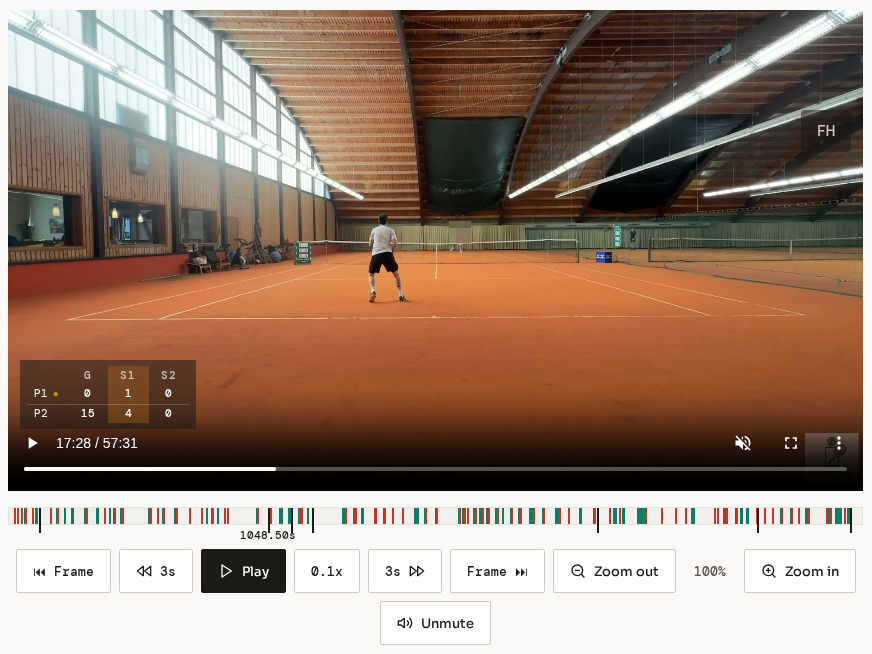Image resolution: width=872 pixels, height=654 pixels.
Task: Skip forward 3s button
Action: pos(405,571)
